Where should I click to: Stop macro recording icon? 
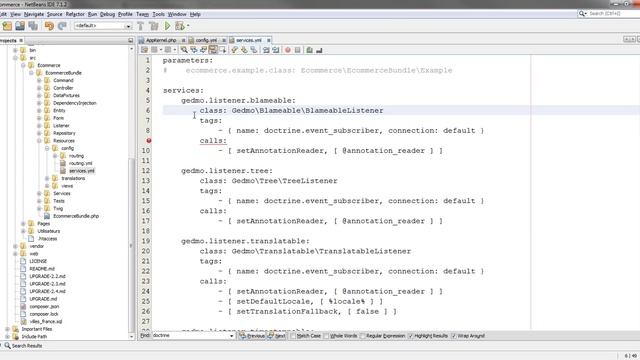298,50
